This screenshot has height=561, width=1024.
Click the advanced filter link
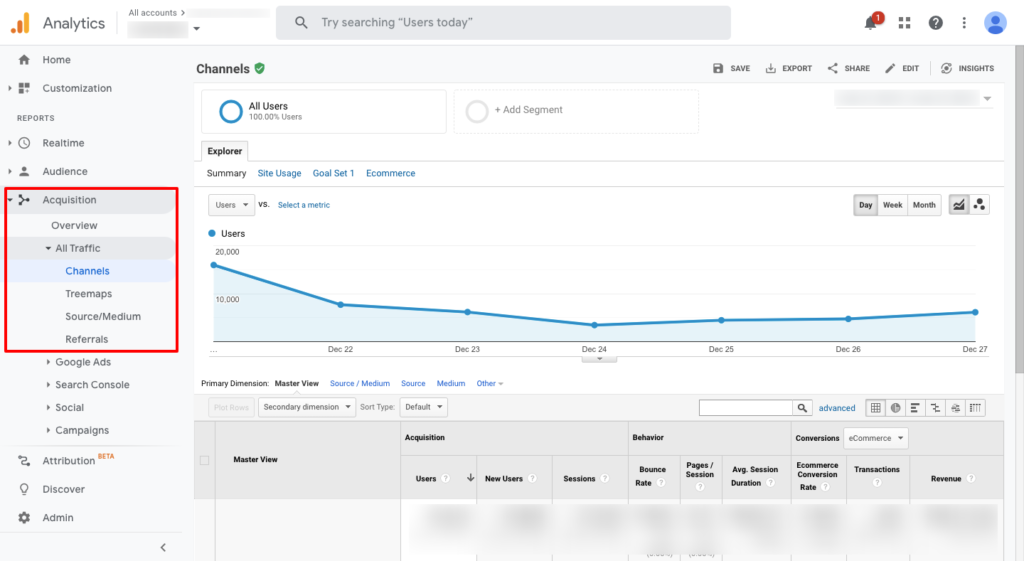pyautogui.click(x=837, y=408)
